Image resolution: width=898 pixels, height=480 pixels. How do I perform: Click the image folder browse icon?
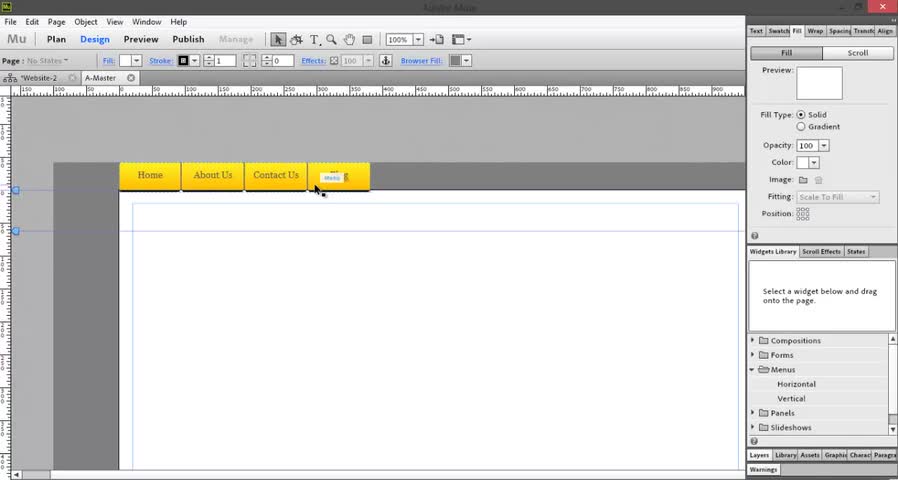click(x=803, y=180)
